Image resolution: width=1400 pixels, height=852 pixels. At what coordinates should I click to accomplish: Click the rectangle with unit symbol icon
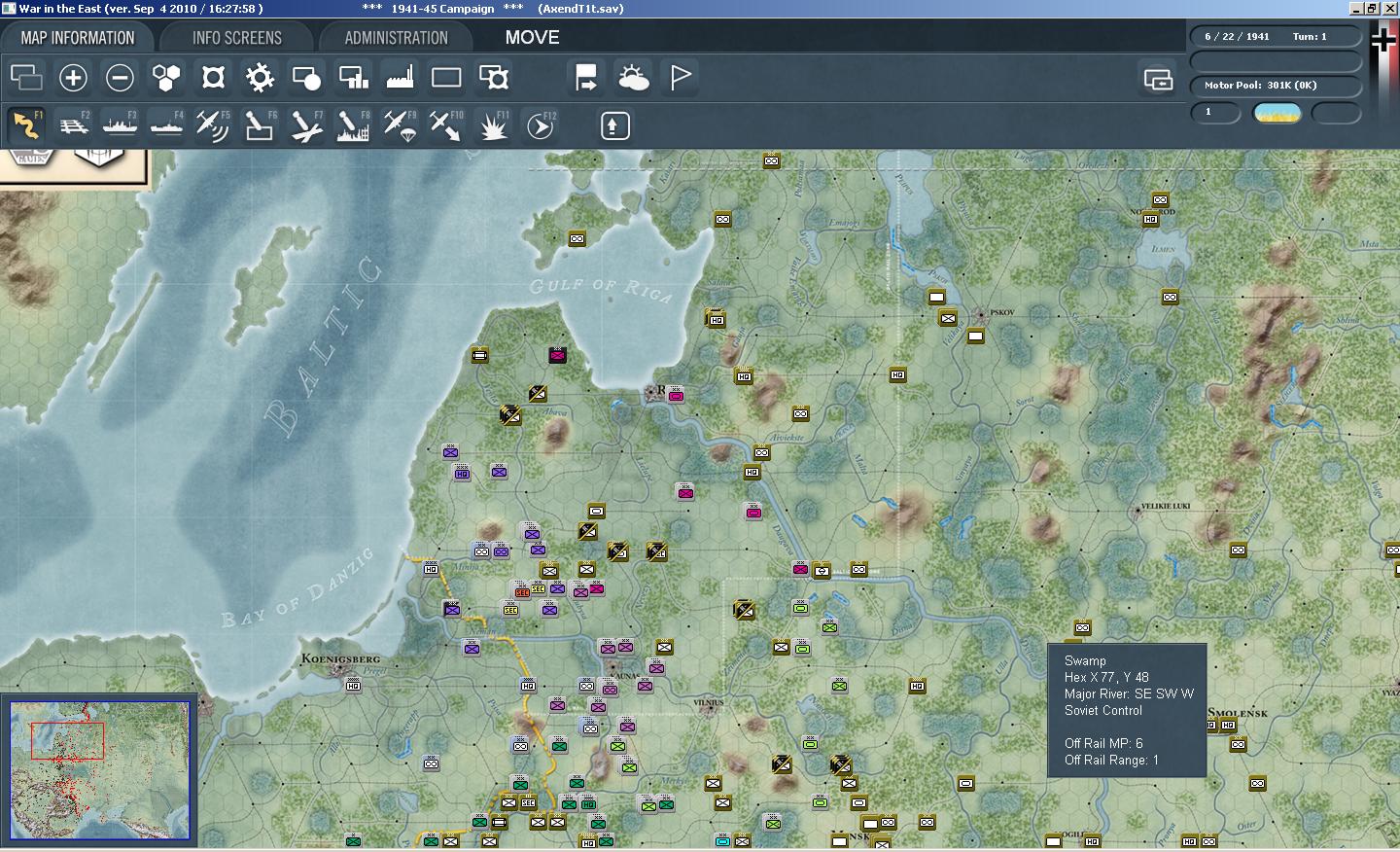[x=493, y=77]
